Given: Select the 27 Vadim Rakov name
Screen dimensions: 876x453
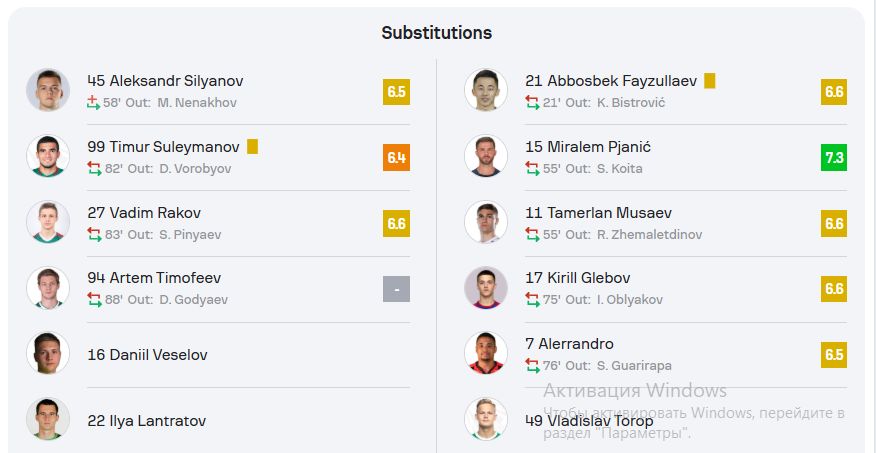Looking at the screenshot, I should [144, 213].
